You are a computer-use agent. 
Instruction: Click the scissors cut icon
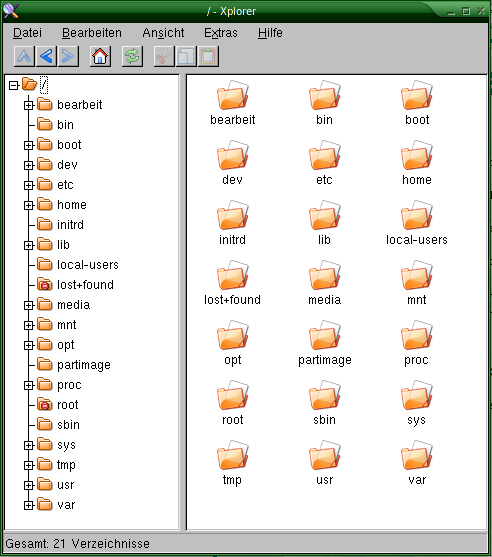pos(164,56)
